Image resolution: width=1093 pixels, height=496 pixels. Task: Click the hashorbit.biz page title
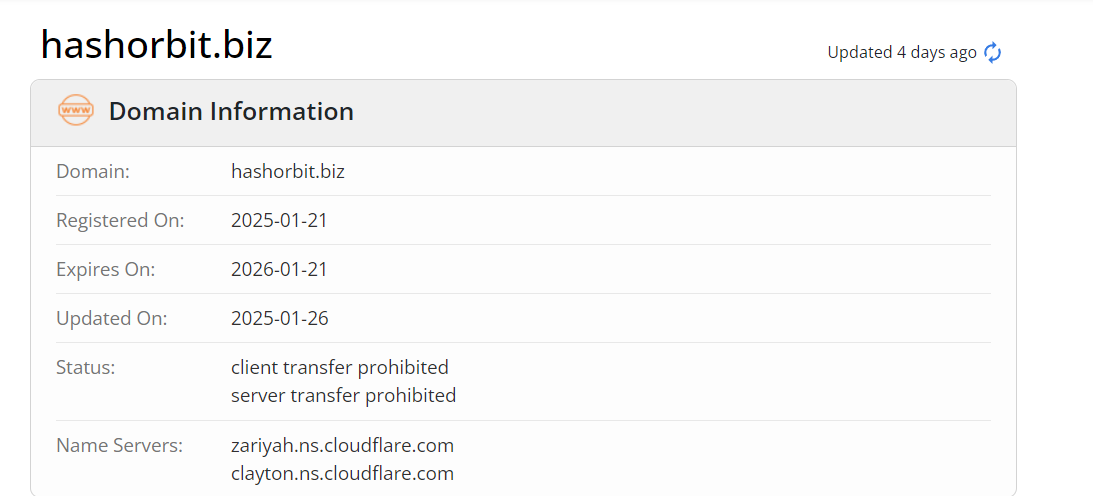point(156,45)
